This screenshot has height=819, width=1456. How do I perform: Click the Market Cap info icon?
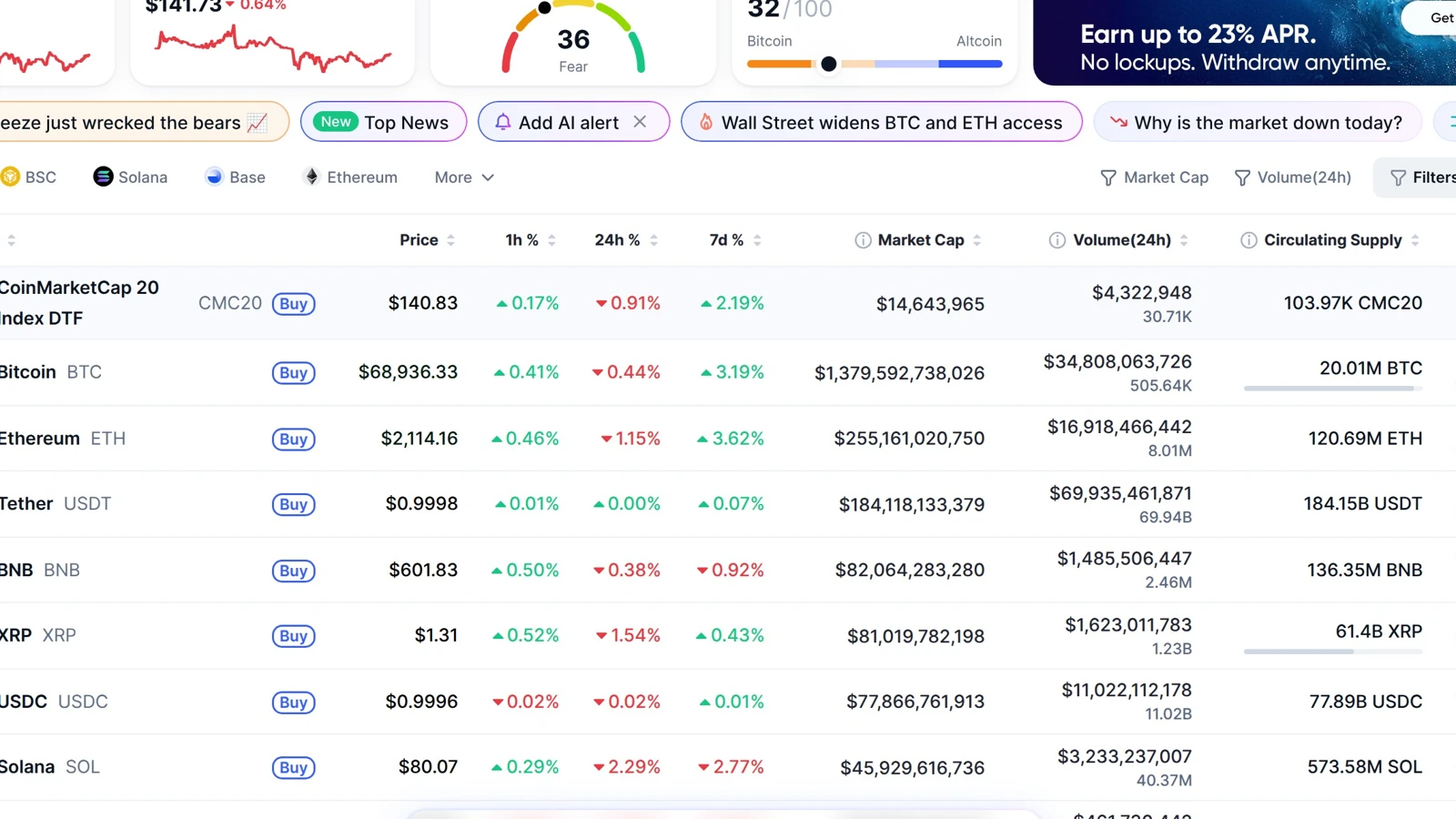tap(863, 240)
